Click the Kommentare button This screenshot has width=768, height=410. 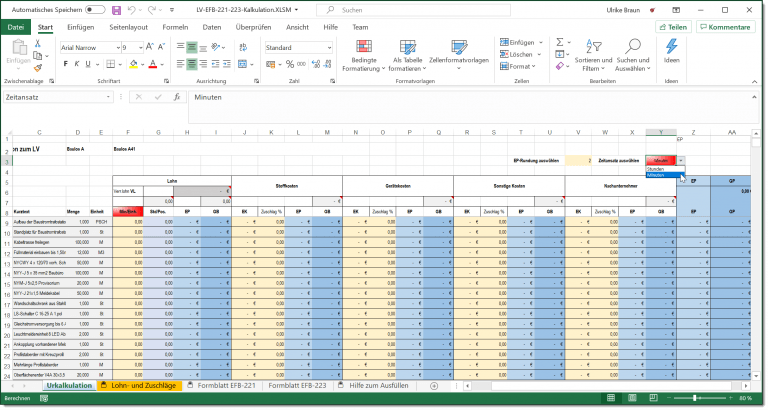(725, 27)
